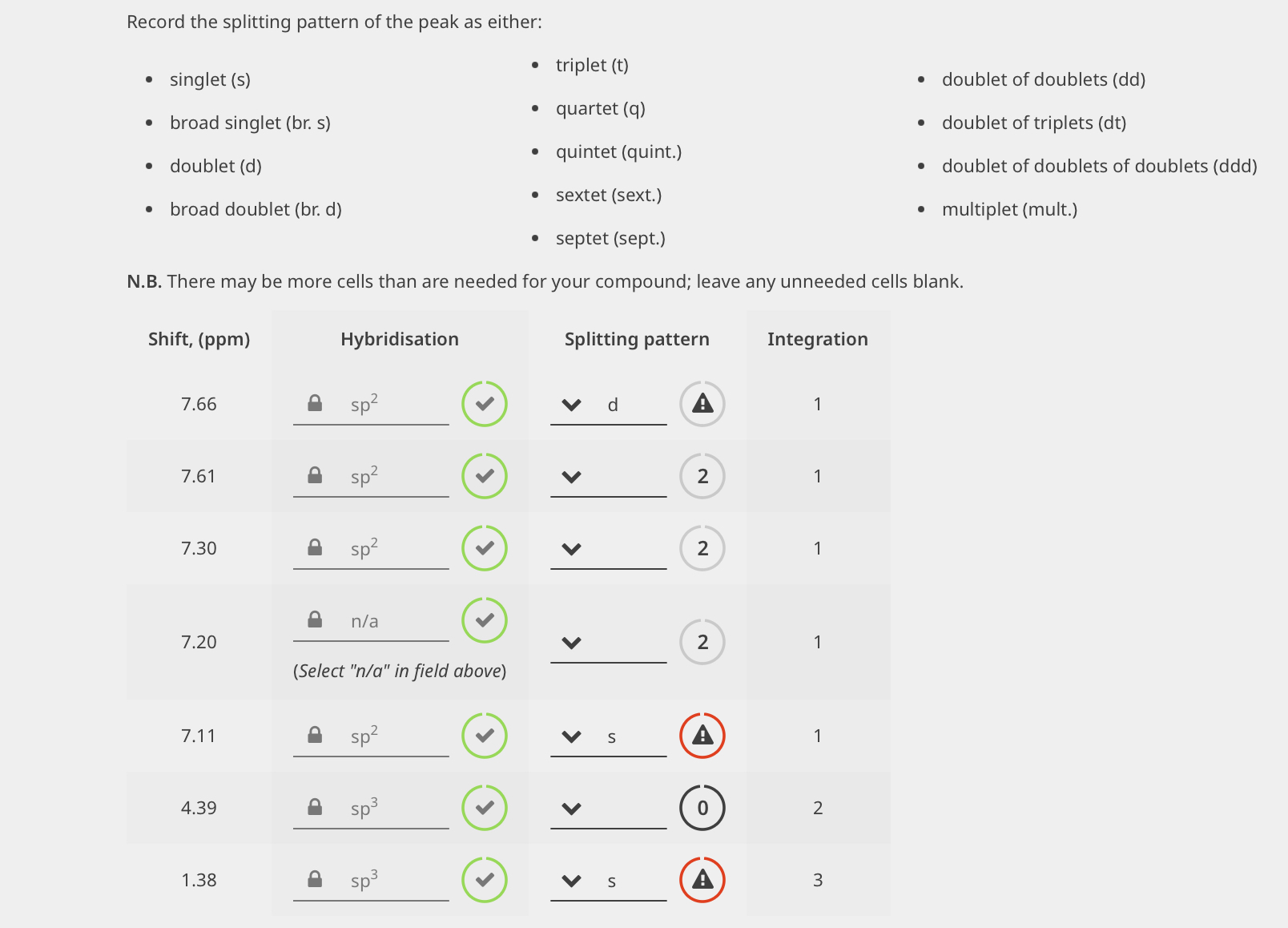Click the red warning icon in the 1.38 ppm row
This screenshot has width=1288, height=928.
pyautogui.click(x=702, y=879)
